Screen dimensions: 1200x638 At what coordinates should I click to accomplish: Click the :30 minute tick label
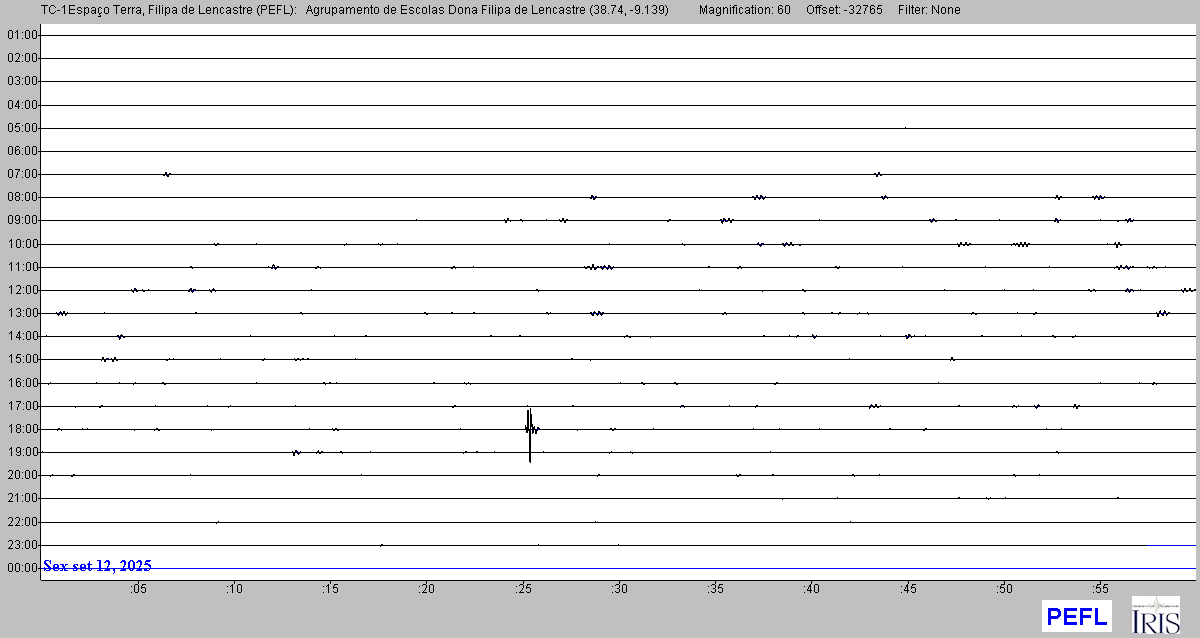click(619, 589)
